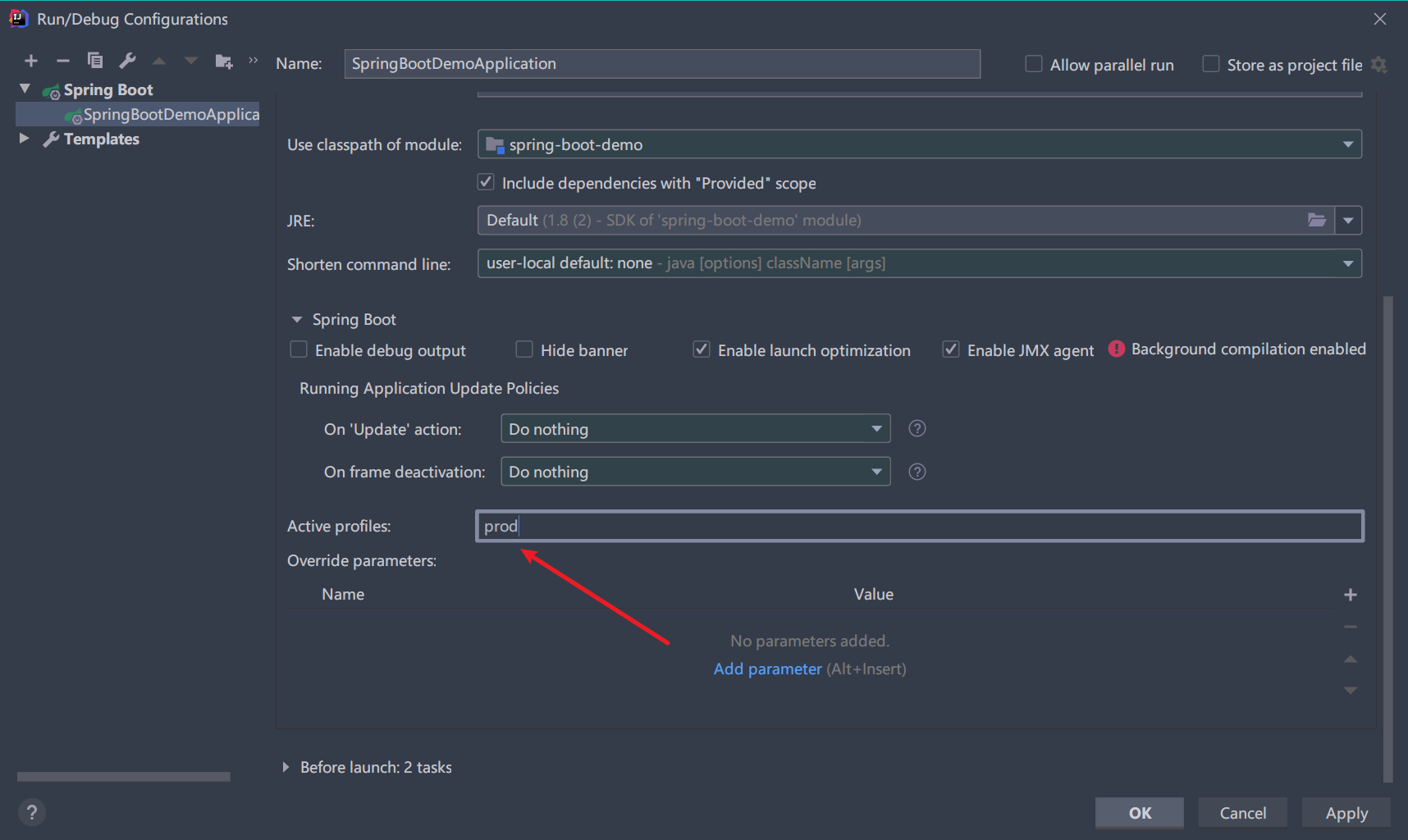Click the horizontal scrollbar under configuration tree
Viewport: 1408px width, 840px height.
click(124, 776)
